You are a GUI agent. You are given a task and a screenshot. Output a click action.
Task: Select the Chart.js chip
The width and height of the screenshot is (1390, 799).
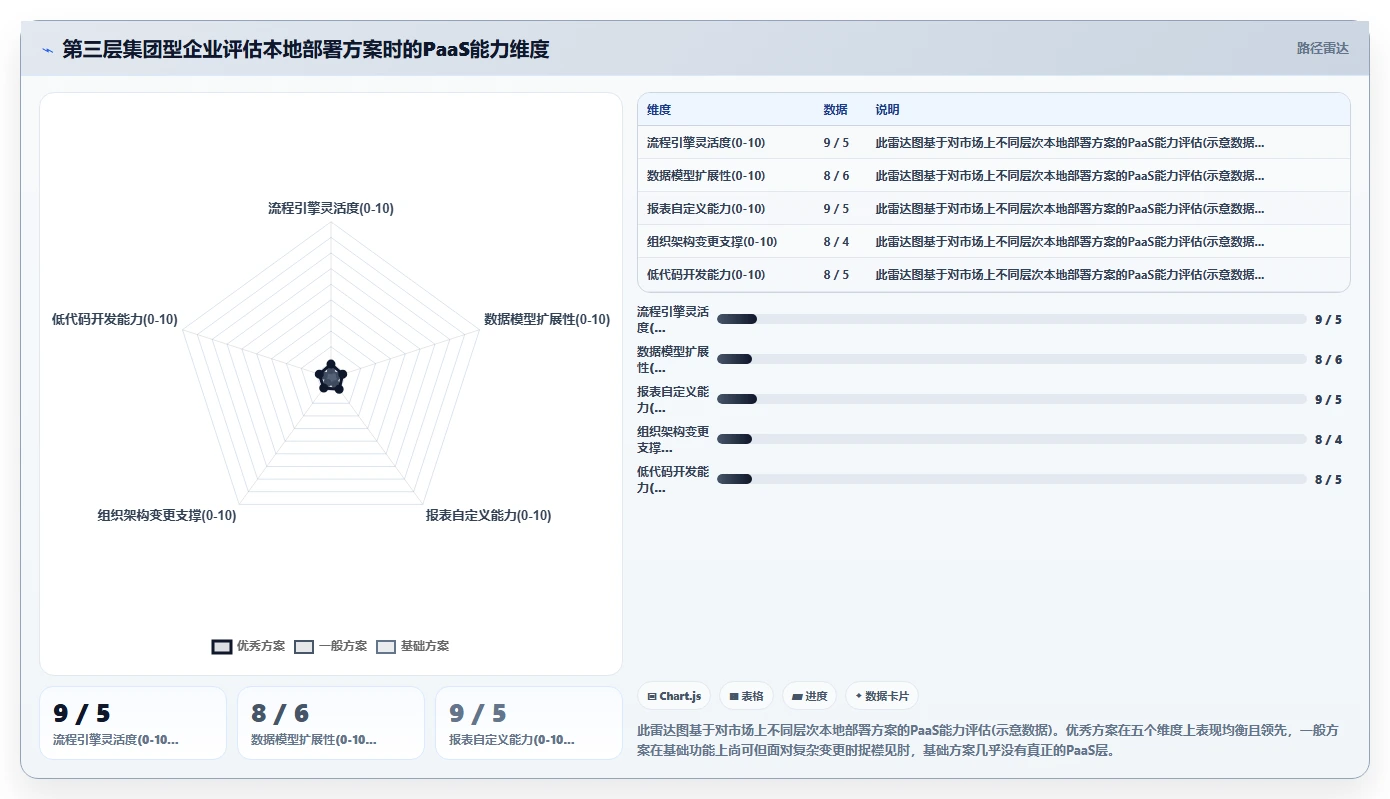click(x=674, y=696)
